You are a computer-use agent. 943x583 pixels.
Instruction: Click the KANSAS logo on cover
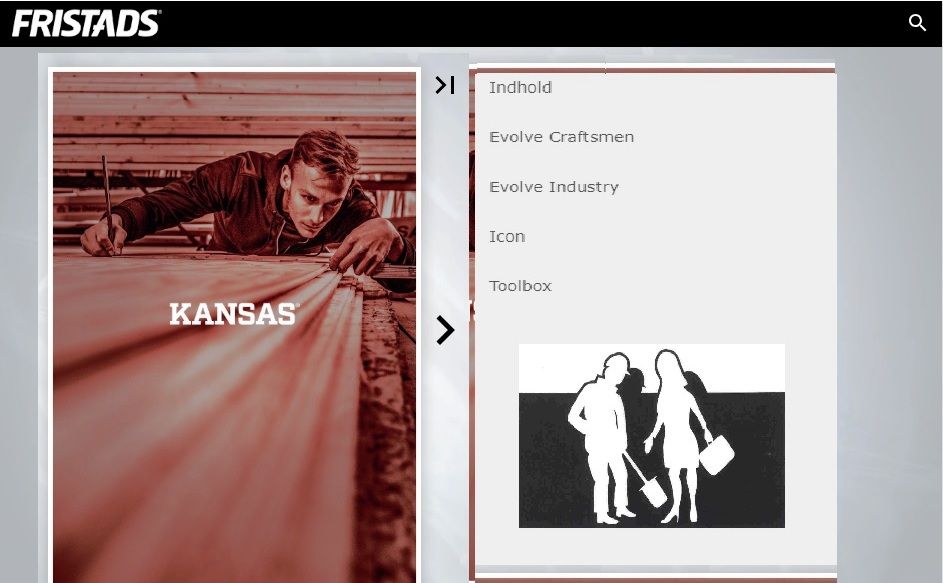[233, 314]
